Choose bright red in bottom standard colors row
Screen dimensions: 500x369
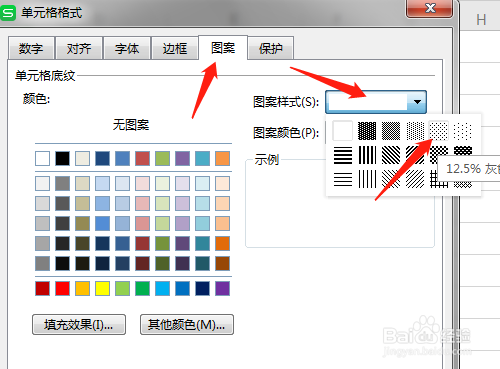(62, 288)
